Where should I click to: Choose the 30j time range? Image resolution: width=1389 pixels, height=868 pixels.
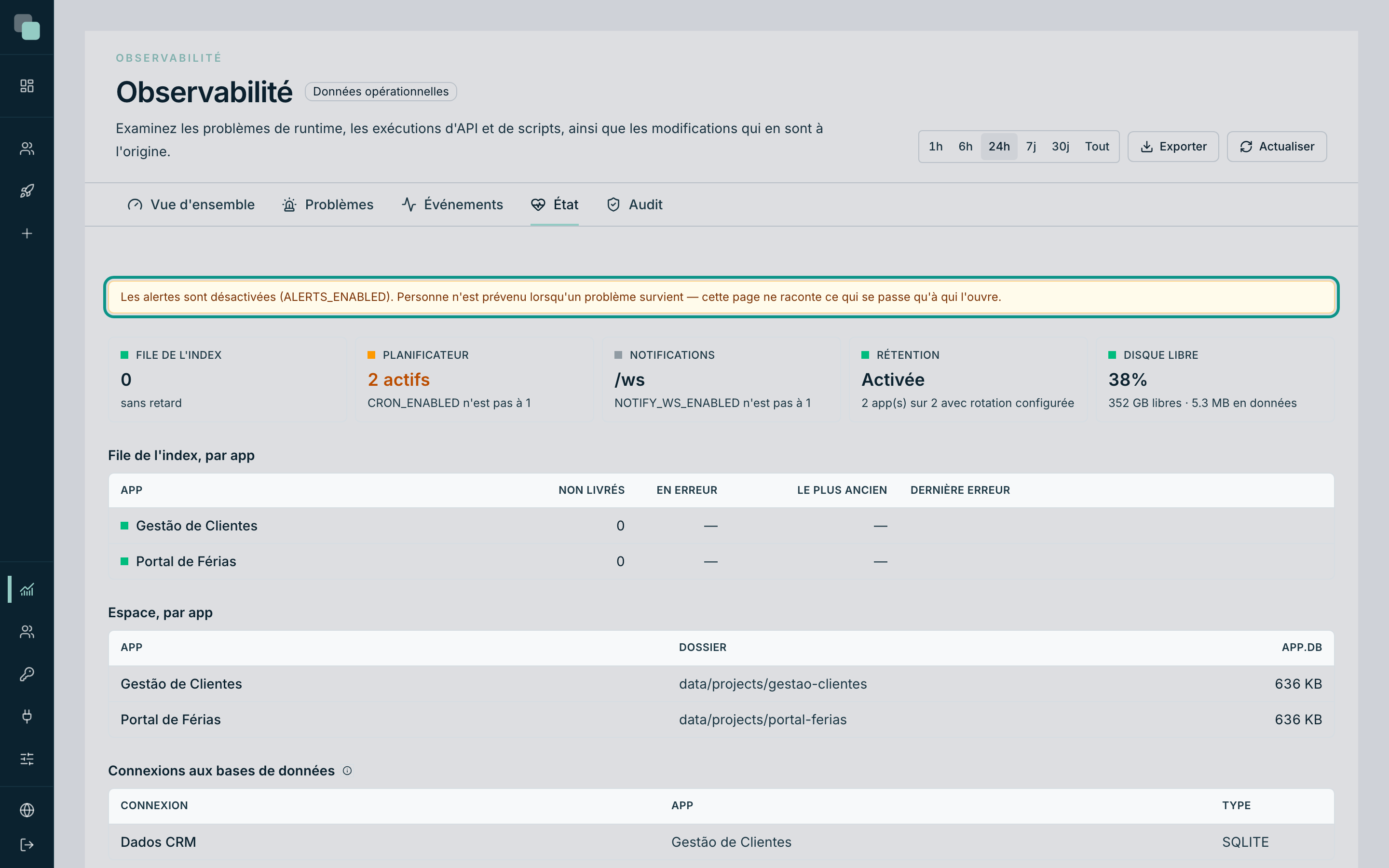point(1061,147)
